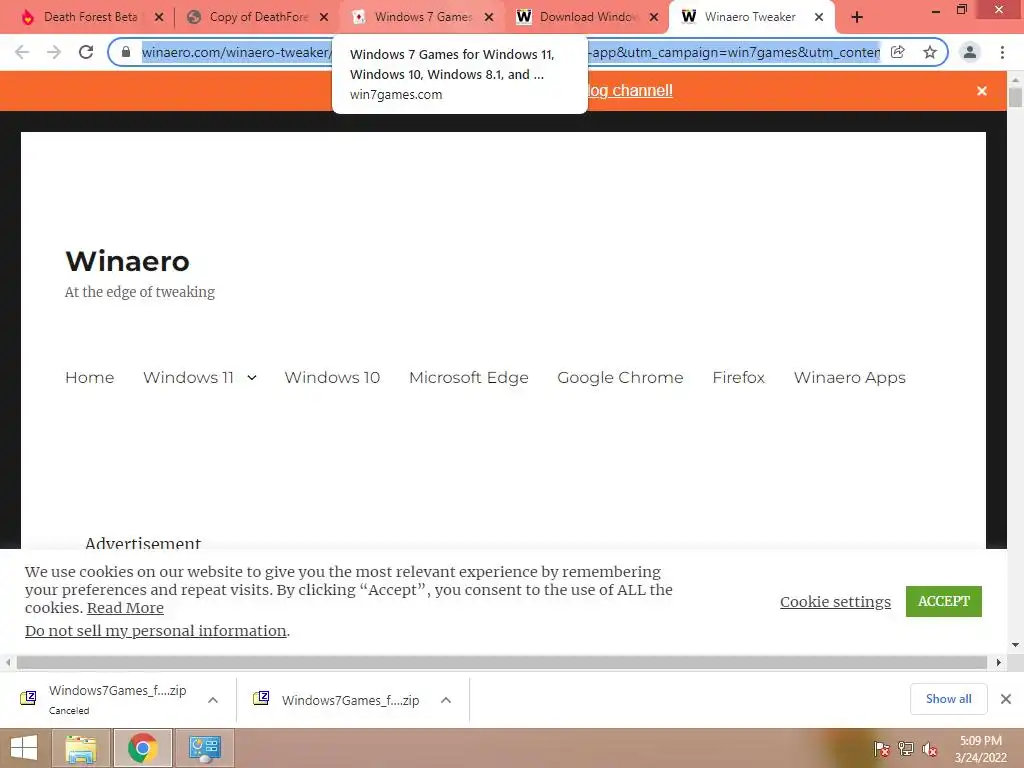Click the horizontal scrollbar right arrow
The height and width of the screenshot is (768, 1024).
pos(999,662)
